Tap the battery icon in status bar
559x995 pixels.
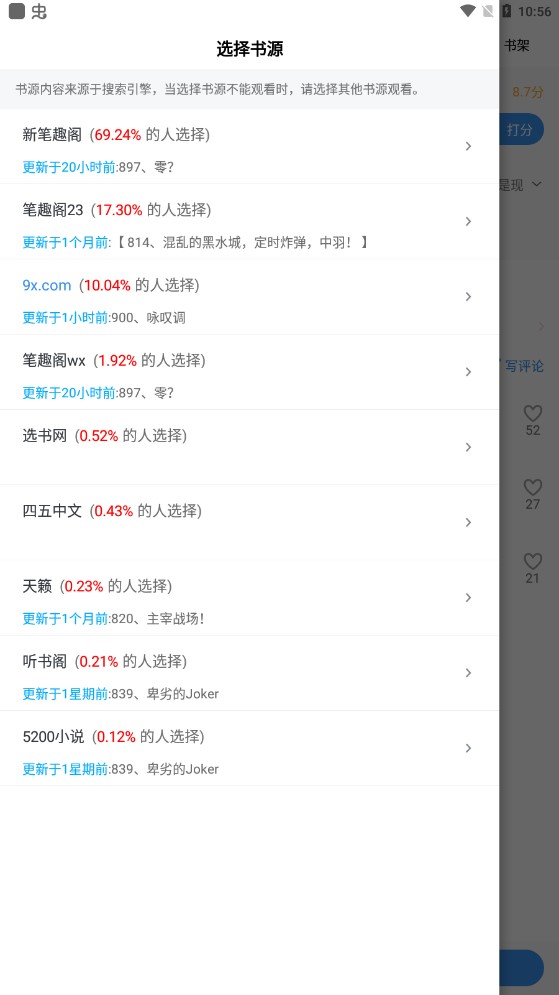506,11
